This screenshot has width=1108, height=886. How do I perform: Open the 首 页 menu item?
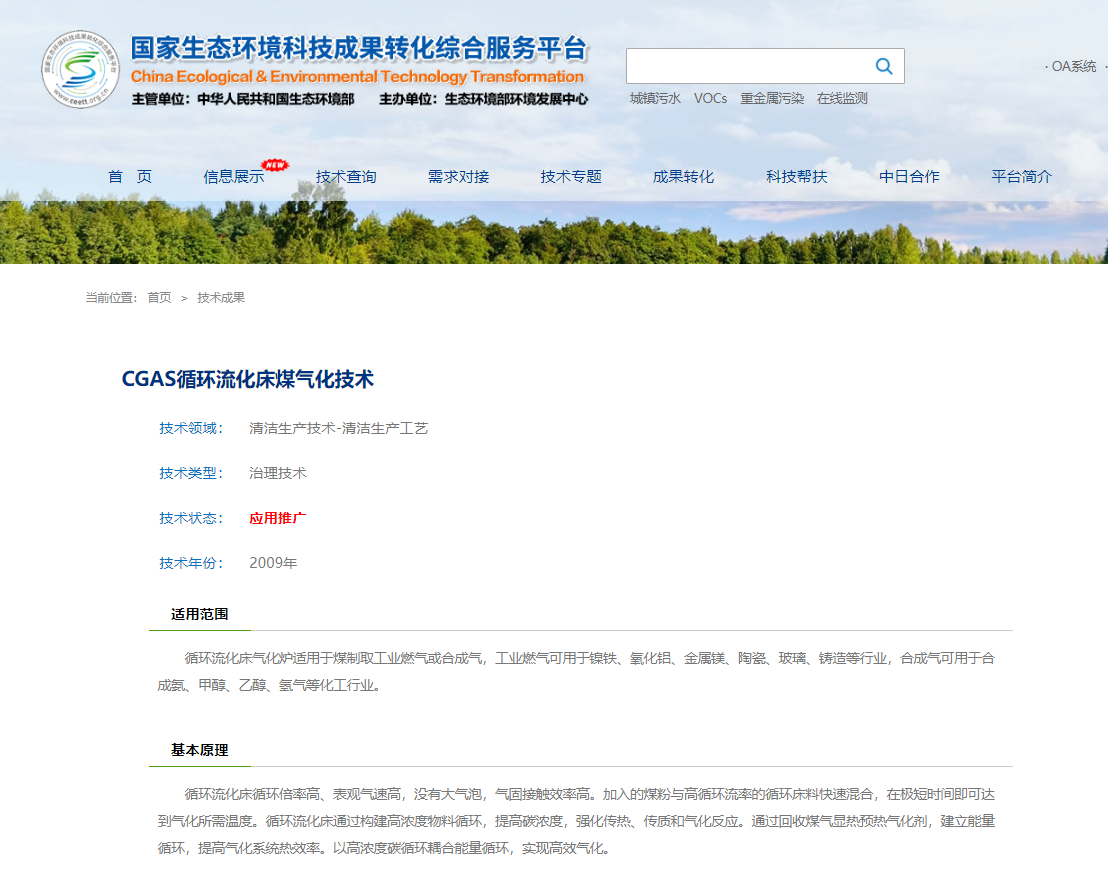[x=130, y=177]
